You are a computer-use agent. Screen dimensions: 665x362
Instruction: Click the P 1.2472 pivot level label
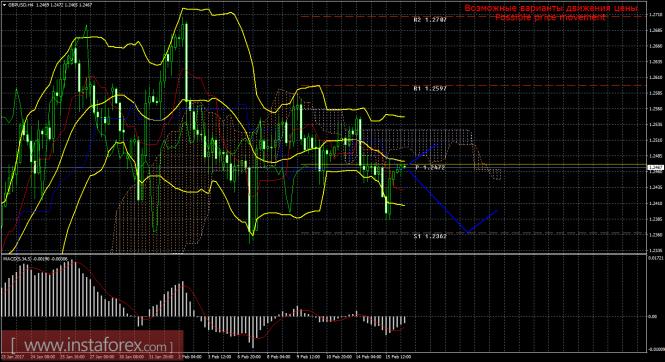click(430, 168)
